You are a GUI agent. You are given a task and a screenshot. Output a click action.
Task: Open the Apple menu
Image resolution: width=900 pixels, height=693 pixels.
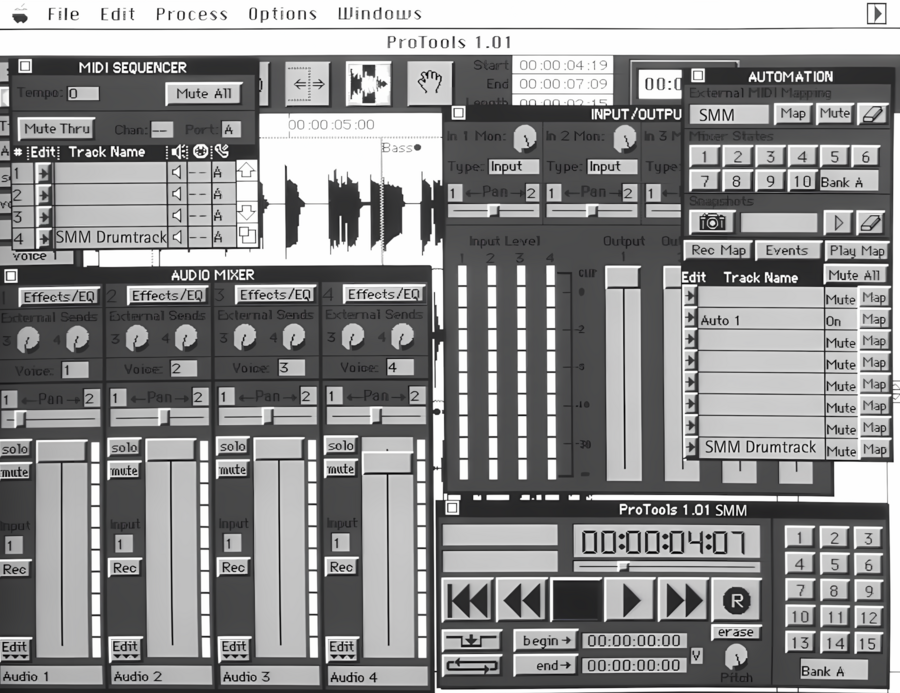pos(20,13)
